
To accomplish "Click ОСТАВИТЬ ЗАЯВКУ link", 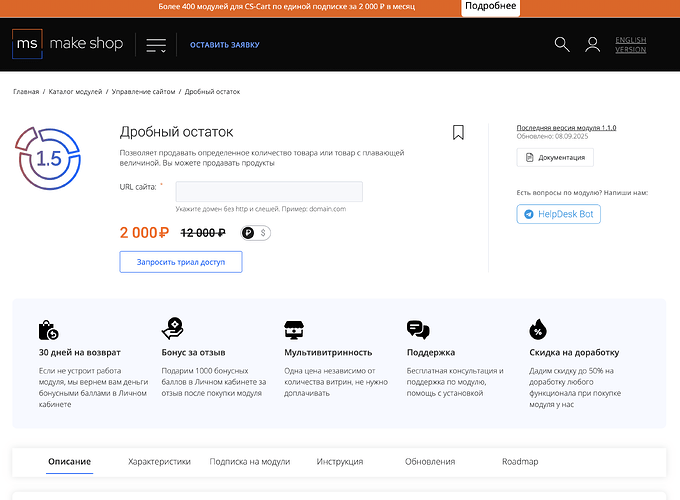I will click(x=225, y=45).
